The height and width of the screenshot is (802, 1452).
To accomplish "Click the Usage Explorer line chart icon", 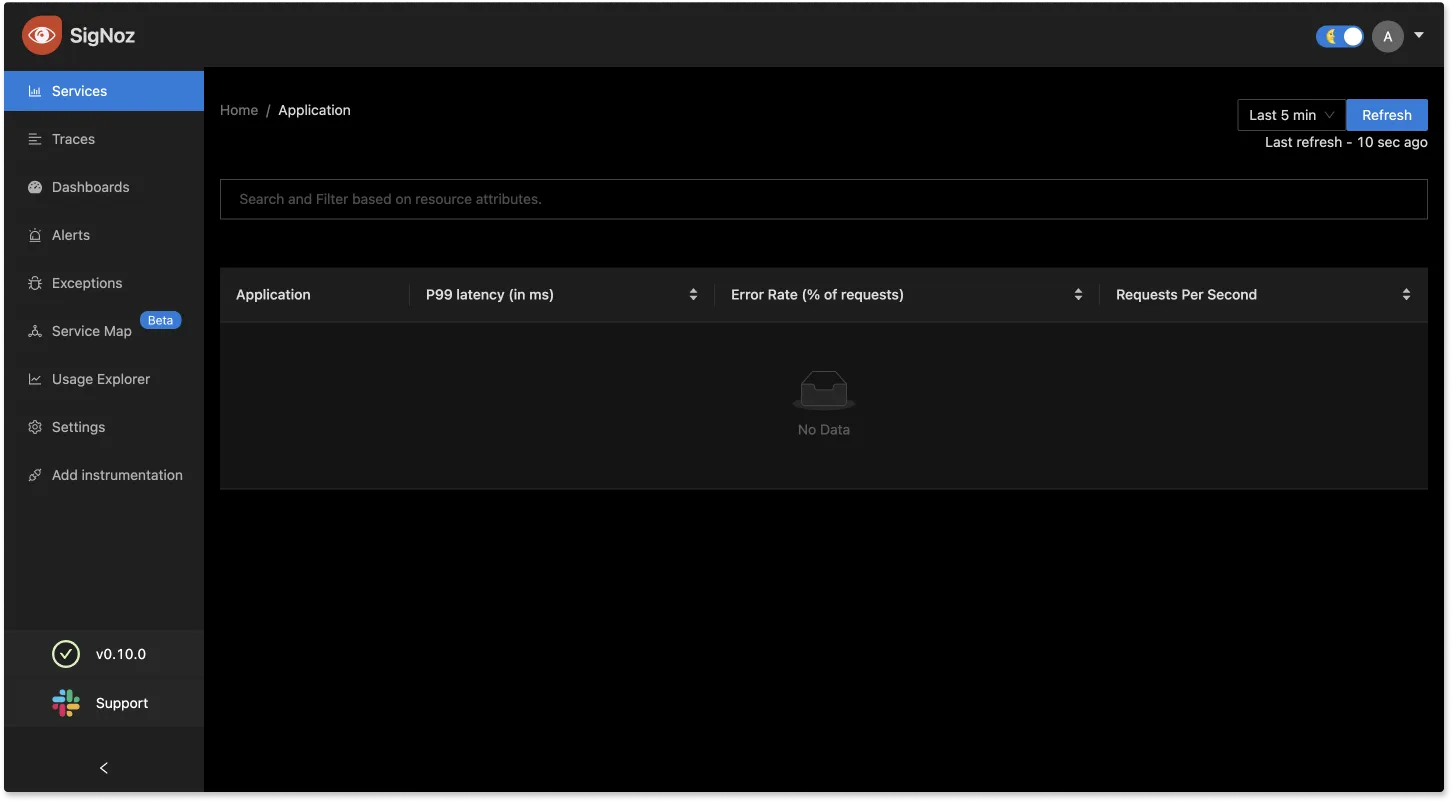I will click(35, 379).
